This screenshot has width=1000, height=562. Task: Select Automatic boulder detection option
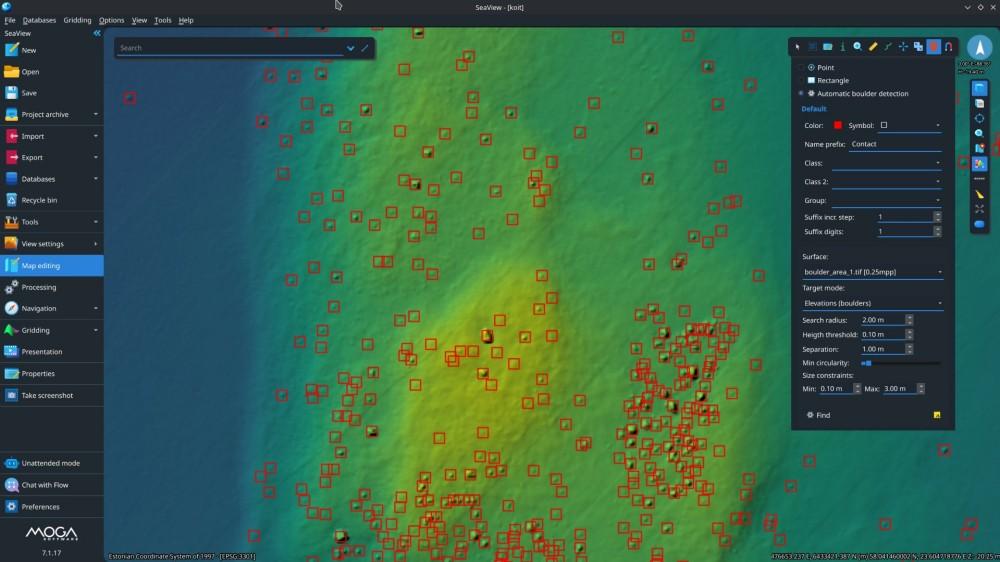point(811,94)
